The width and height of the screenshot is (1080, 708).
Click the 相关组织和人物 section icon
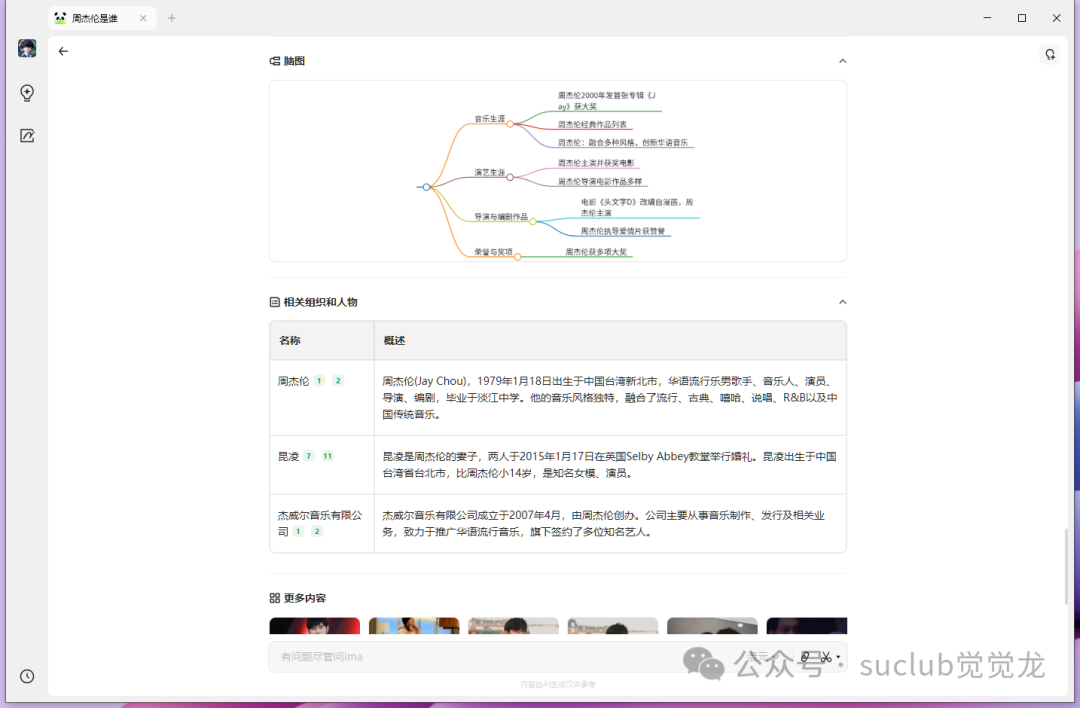(274, 302)
